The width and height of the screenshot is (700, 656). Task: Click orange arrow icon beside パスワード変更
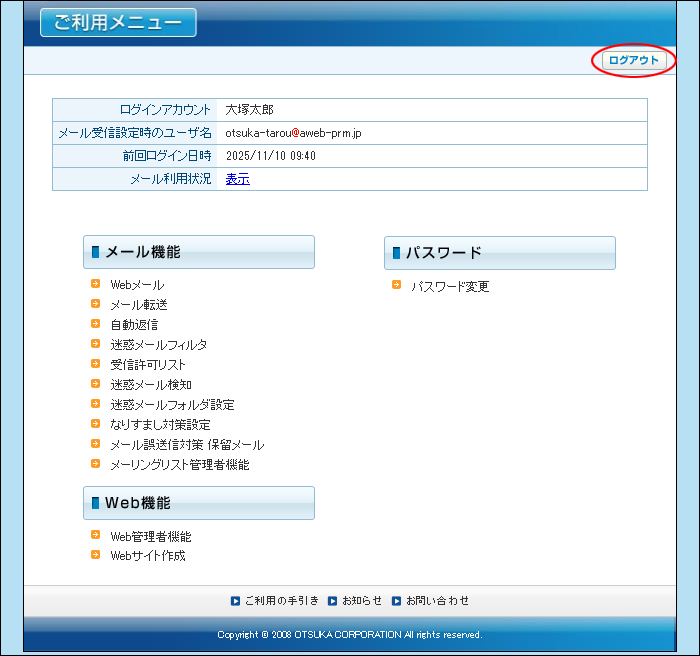[x=397, y=285]
